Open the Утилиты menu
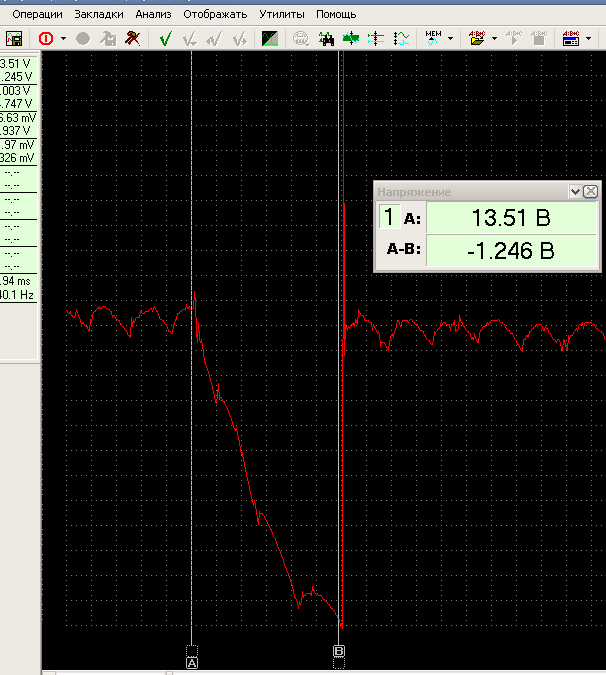The width and height of the screenshot is (606, 675). [282, 15]
